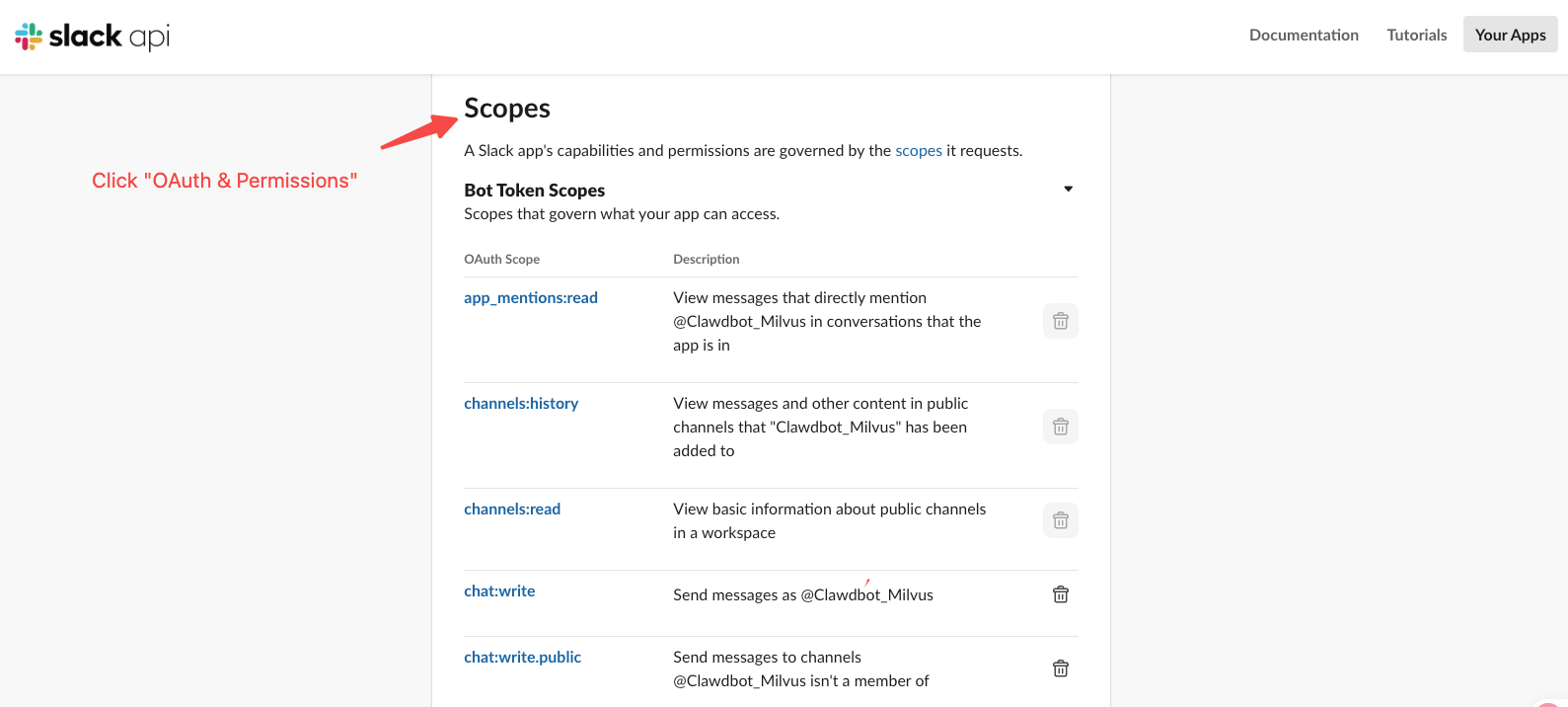Collapse the Bot Token Scopes section
The height and width of the screenshot is (707, 1568).
coord(1068,189)
